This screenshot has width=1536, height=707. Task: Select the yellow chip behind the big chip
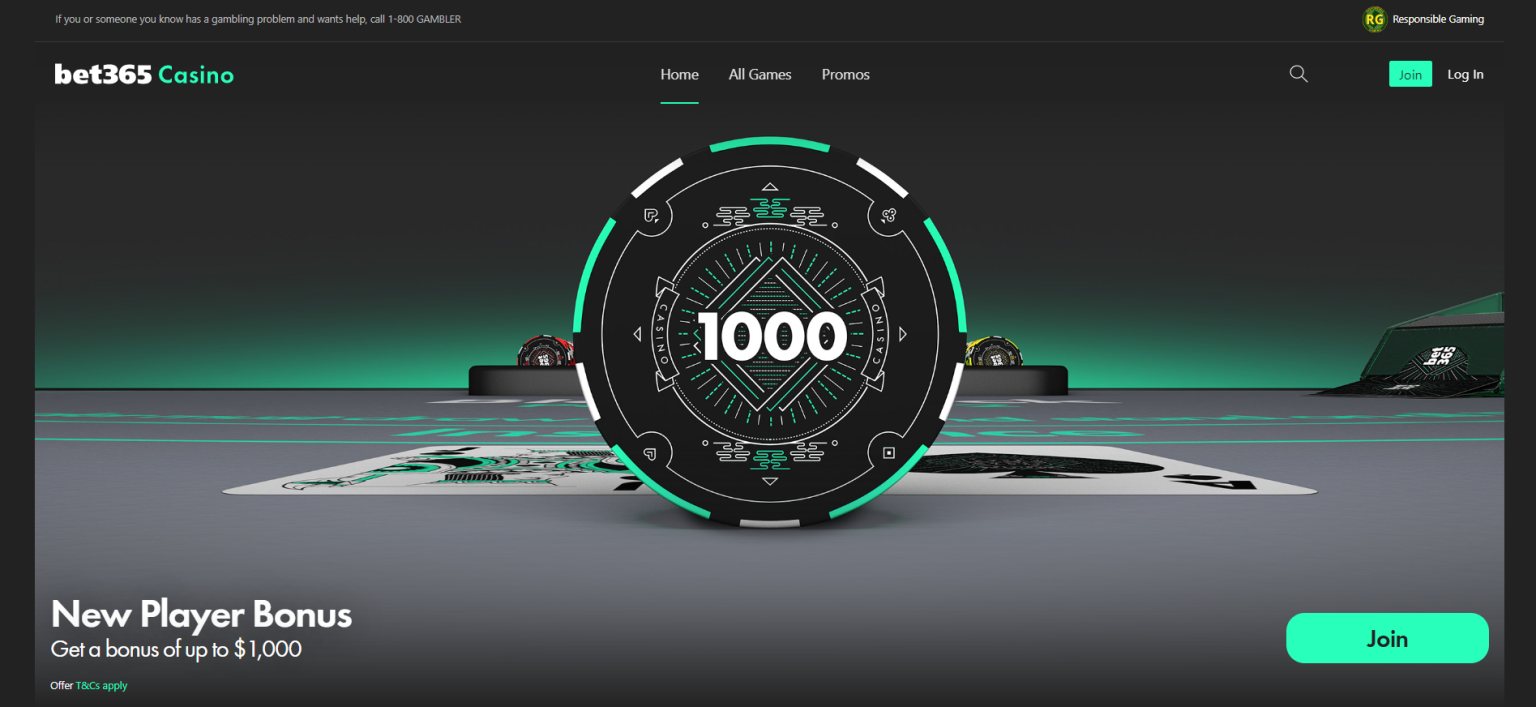click(x=988, y=352)
